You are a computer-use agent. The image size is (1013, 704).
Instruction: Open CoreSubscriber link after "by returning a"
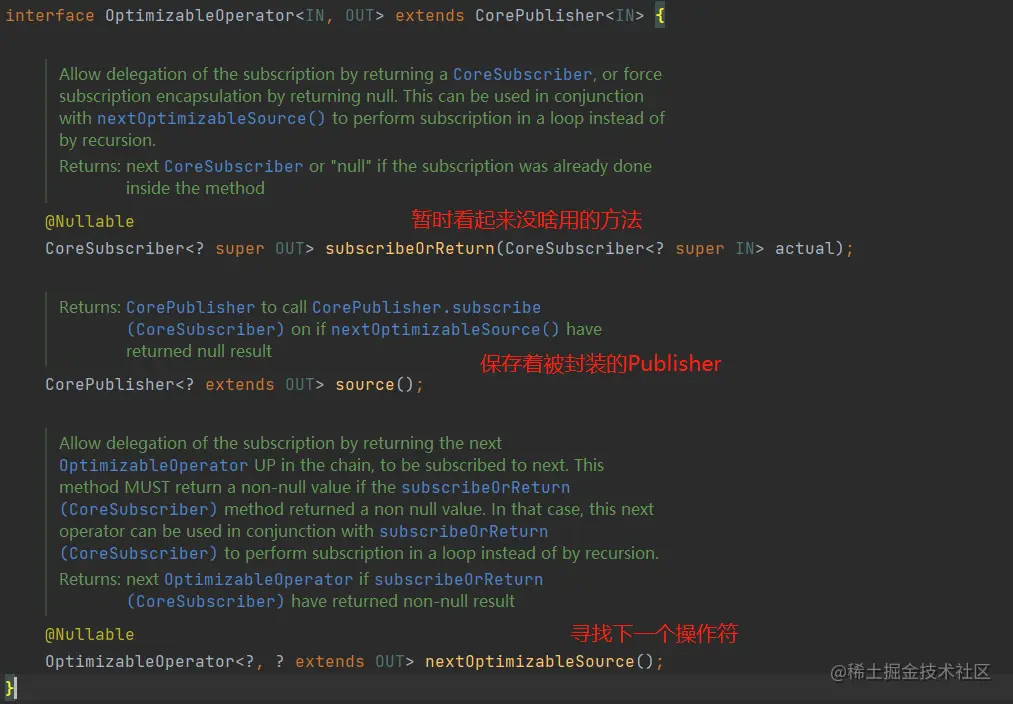tap(522, 74)
